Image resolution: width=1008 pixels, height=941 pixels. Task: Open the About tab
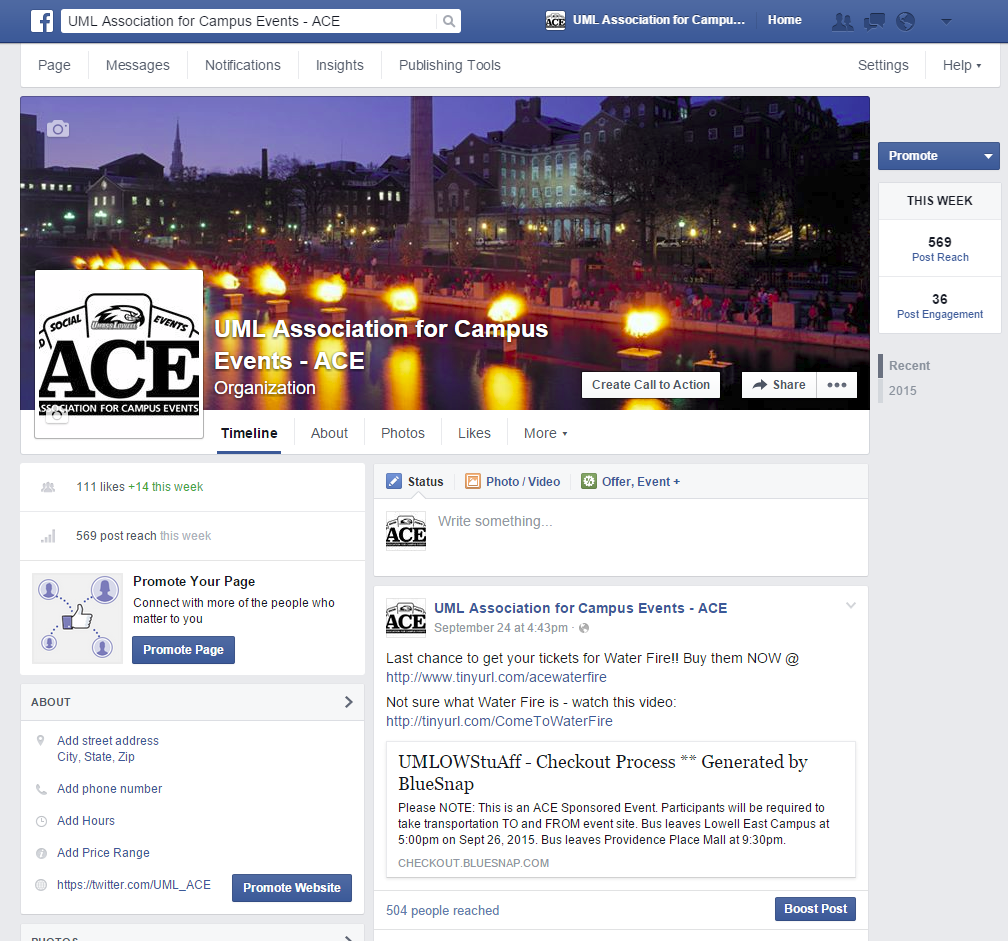[x=329, y=433]
